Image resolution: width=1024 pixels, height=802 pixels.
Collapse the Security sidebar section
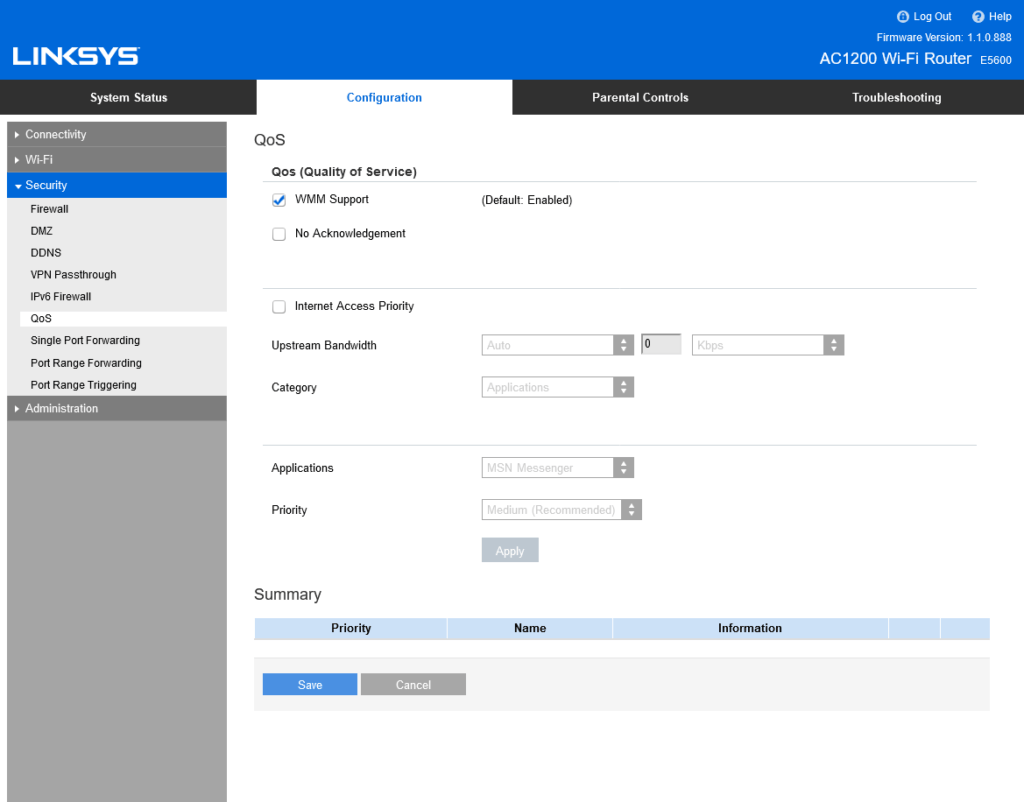(x=117, y=185)
